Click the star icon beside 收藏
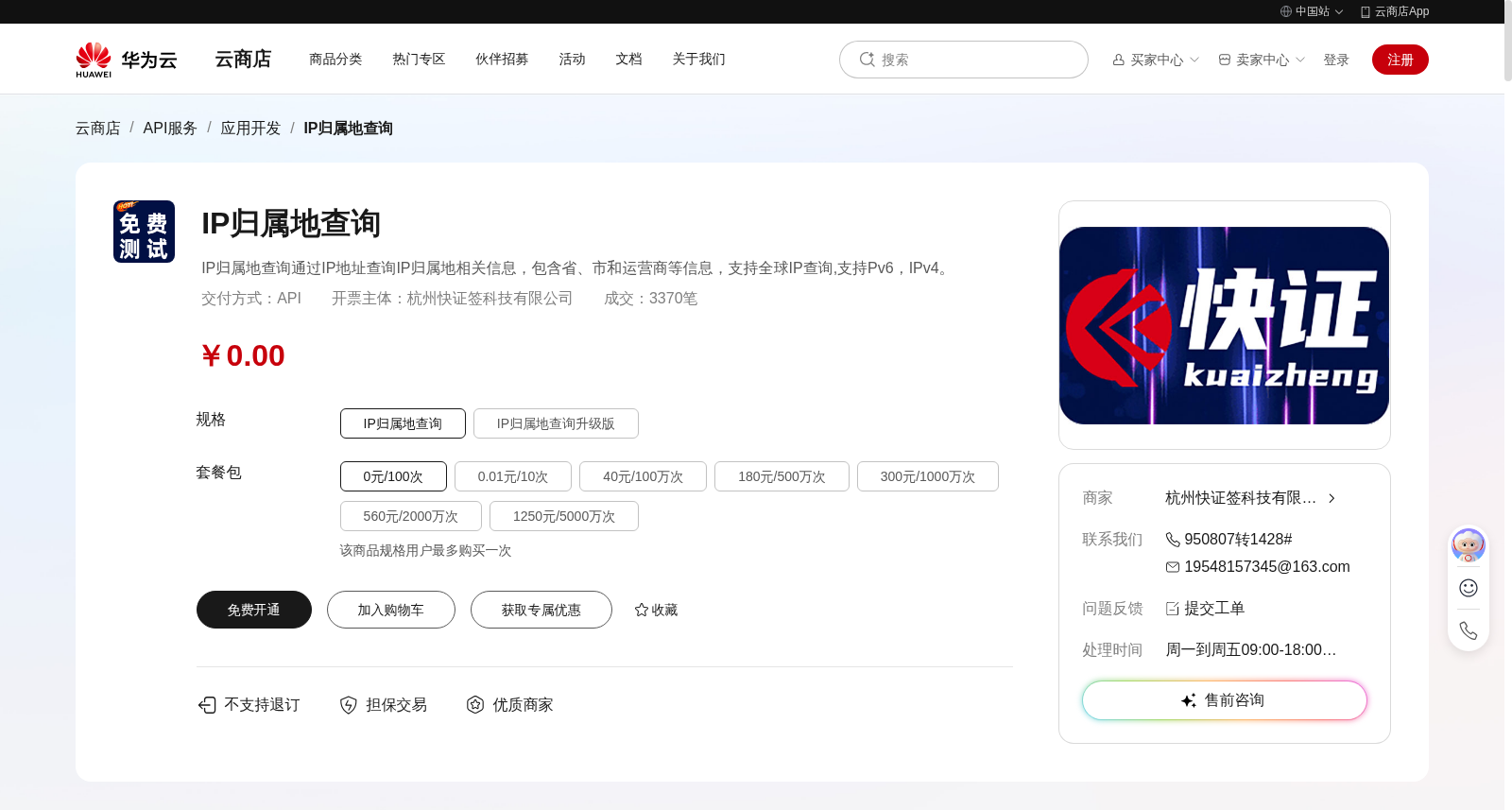This screenshot has width=1512, height=810. (642, 611)
